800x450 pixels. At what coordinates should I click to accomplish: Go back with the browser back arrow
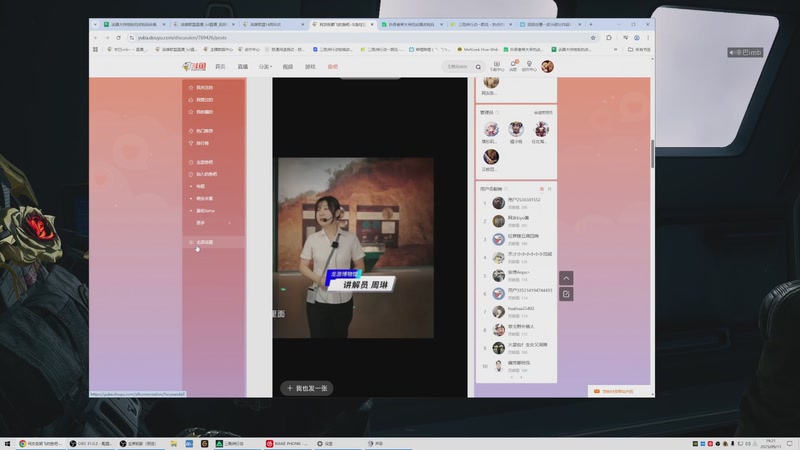click(x=96, y=38)
